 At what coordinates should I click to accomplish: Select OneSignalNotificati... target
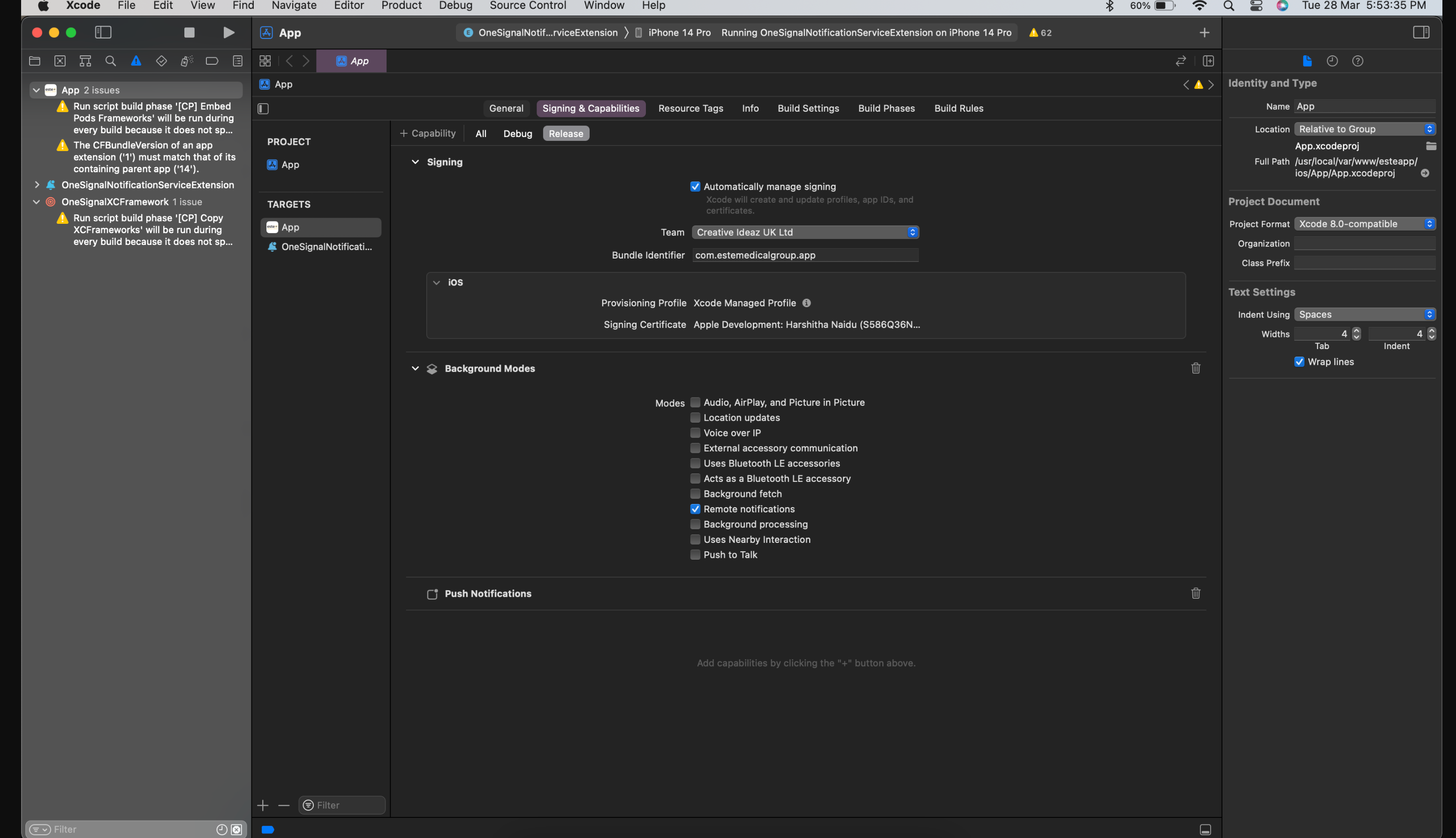click(x=320, y=247)
